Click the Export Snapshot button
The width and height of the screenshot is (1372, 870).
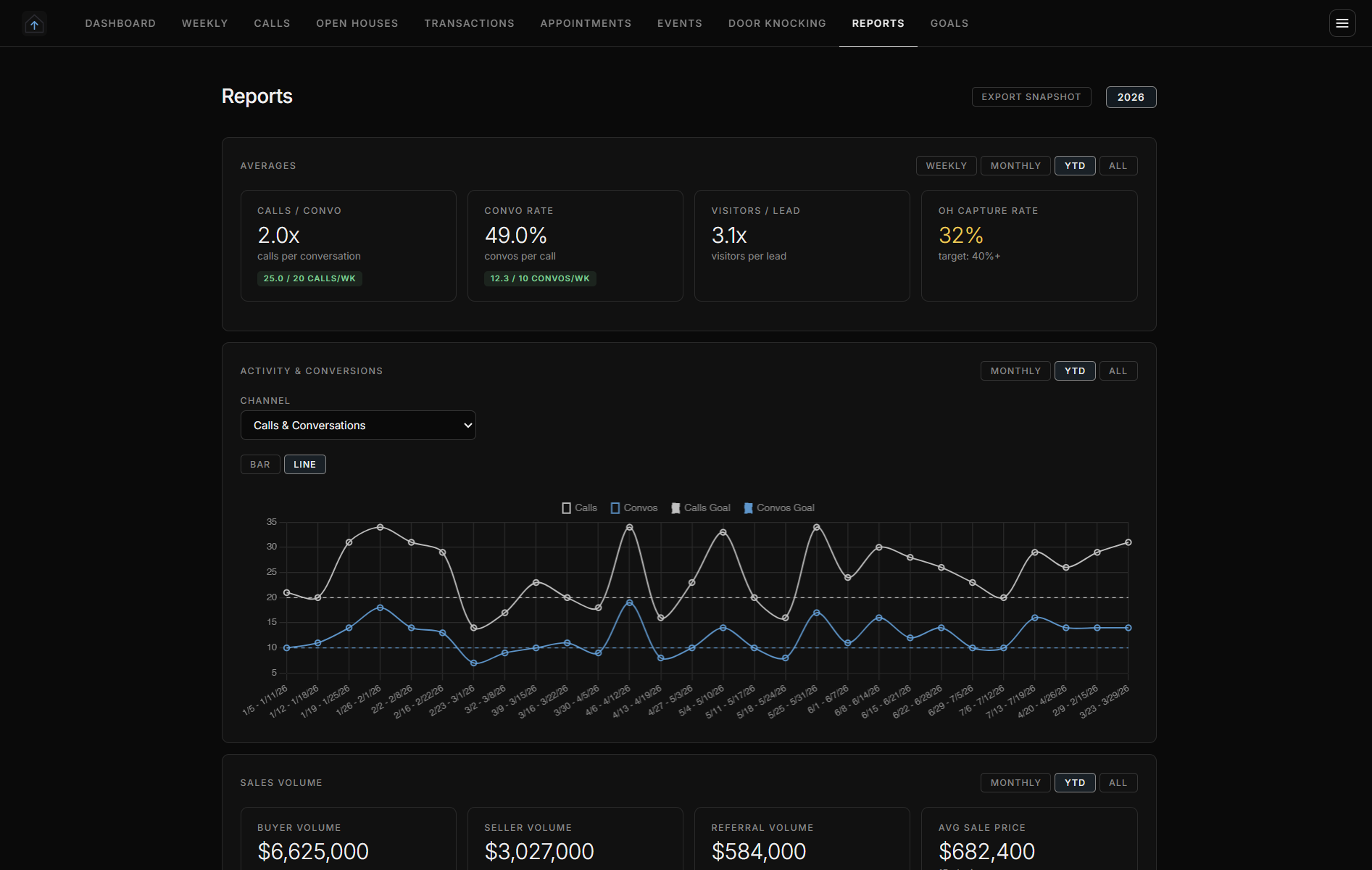coord(1031,97)
